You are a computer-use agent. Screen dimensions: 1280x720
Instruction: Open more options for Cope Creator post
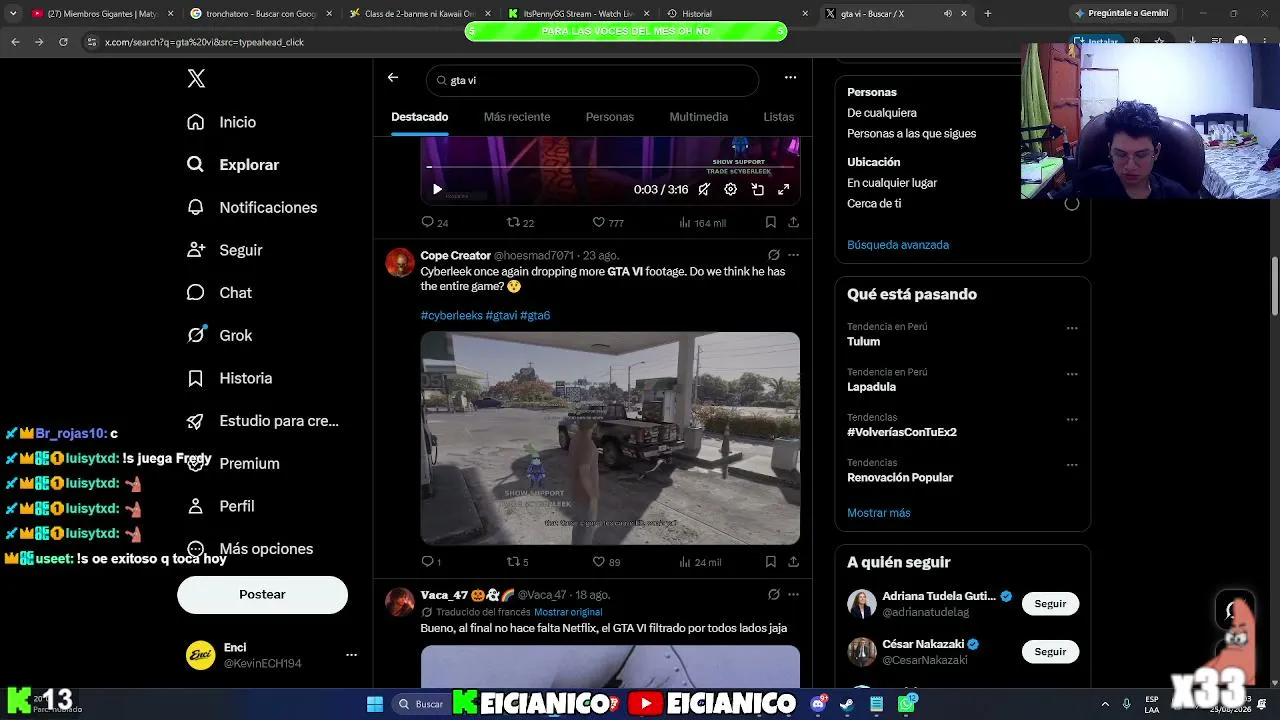click(793, 255)
